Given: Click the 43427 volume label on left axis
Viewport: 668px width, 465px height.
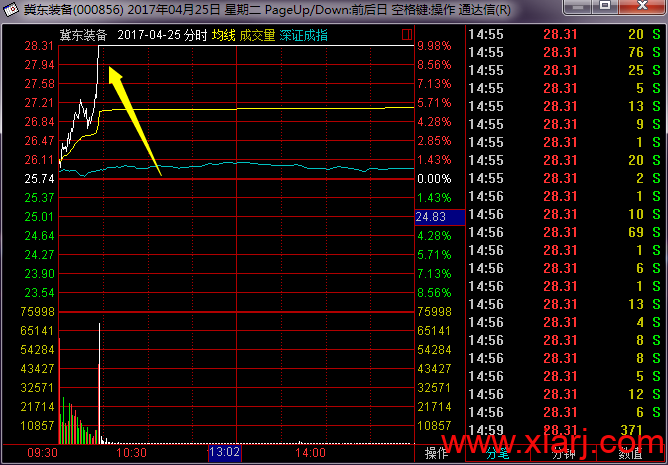Looking at the screenshot, I should tap(37, 369).
